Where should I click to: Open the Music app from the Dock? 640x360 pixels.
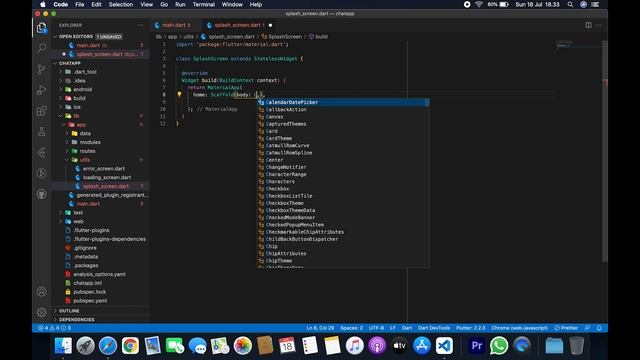click(x=354, y=346)
